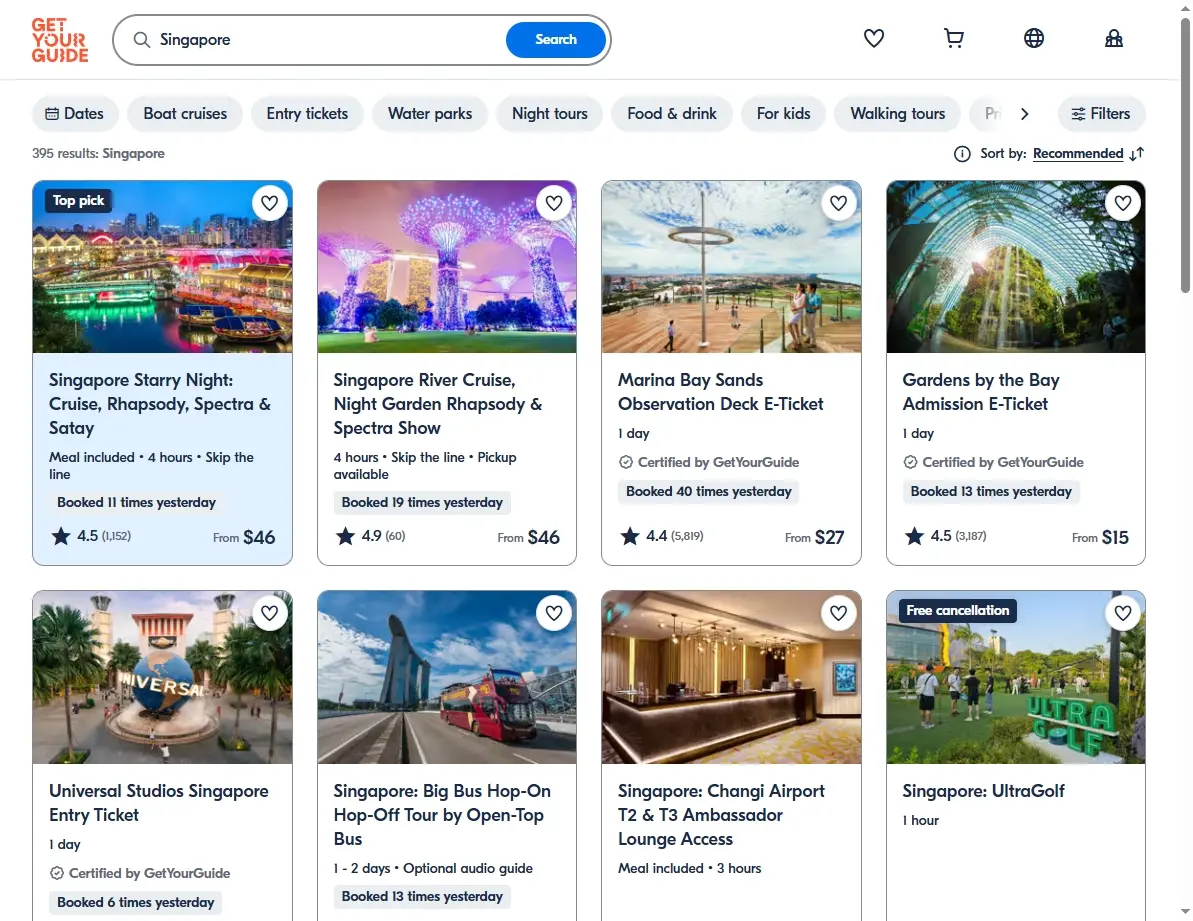Viewport: 1193px width, 921px height.
Task: Select the Water parks category chip
Action: coord(430,113)
